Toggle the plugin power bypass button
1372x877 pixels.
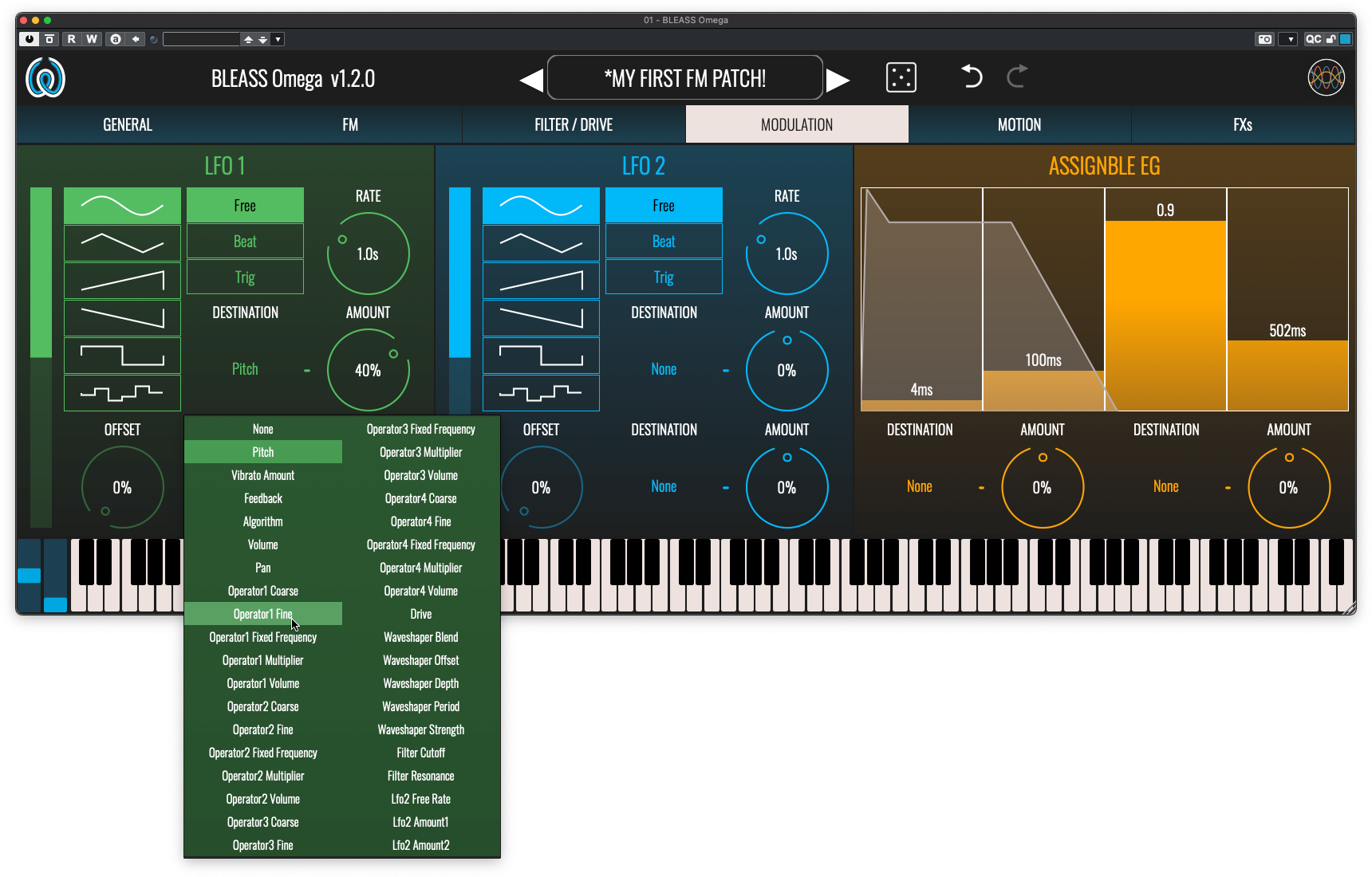click(x=30, y=39)
